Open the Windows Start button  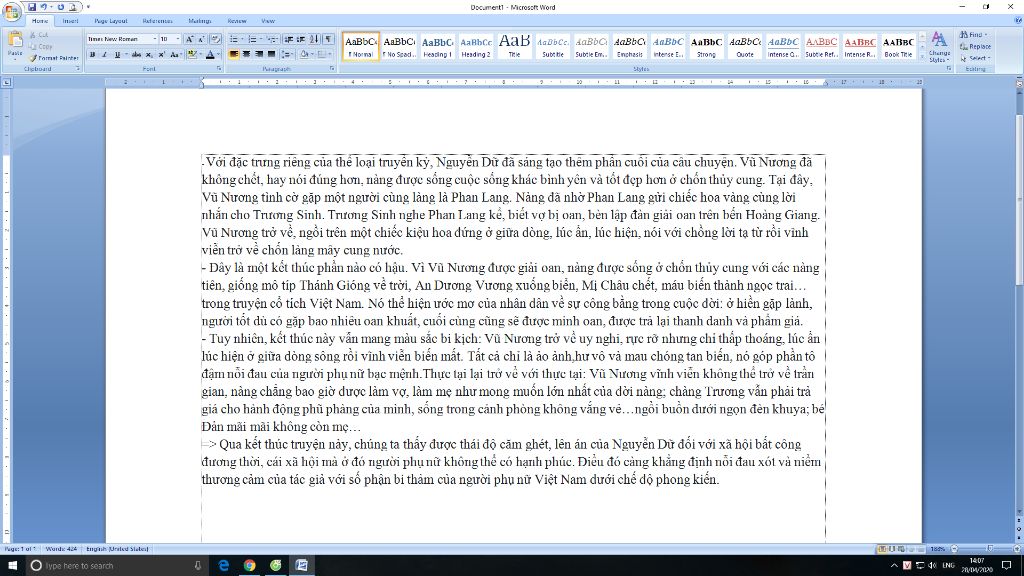[x=12, y=566]
